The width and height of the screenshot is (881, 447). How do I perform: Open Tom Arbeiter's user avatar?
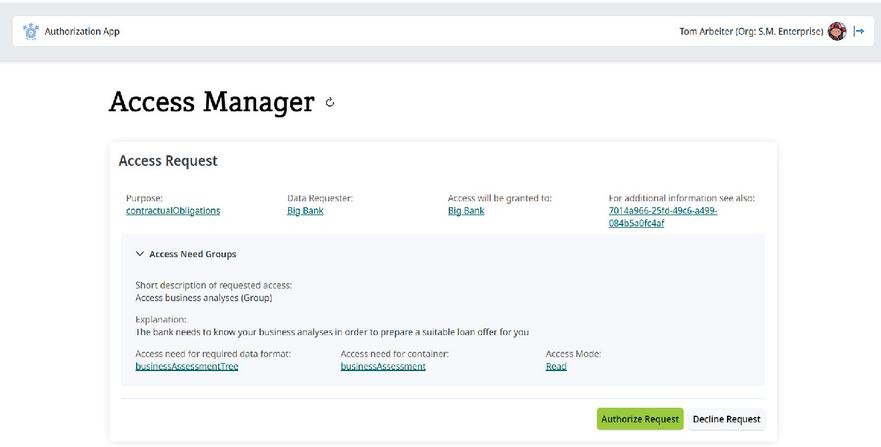click(837, 31)
